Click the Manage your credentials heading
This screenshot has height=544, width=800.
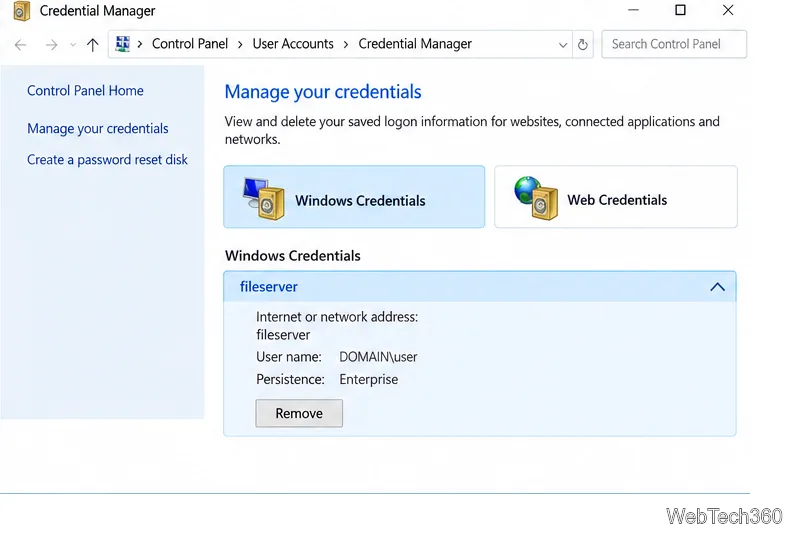point(323,92)
